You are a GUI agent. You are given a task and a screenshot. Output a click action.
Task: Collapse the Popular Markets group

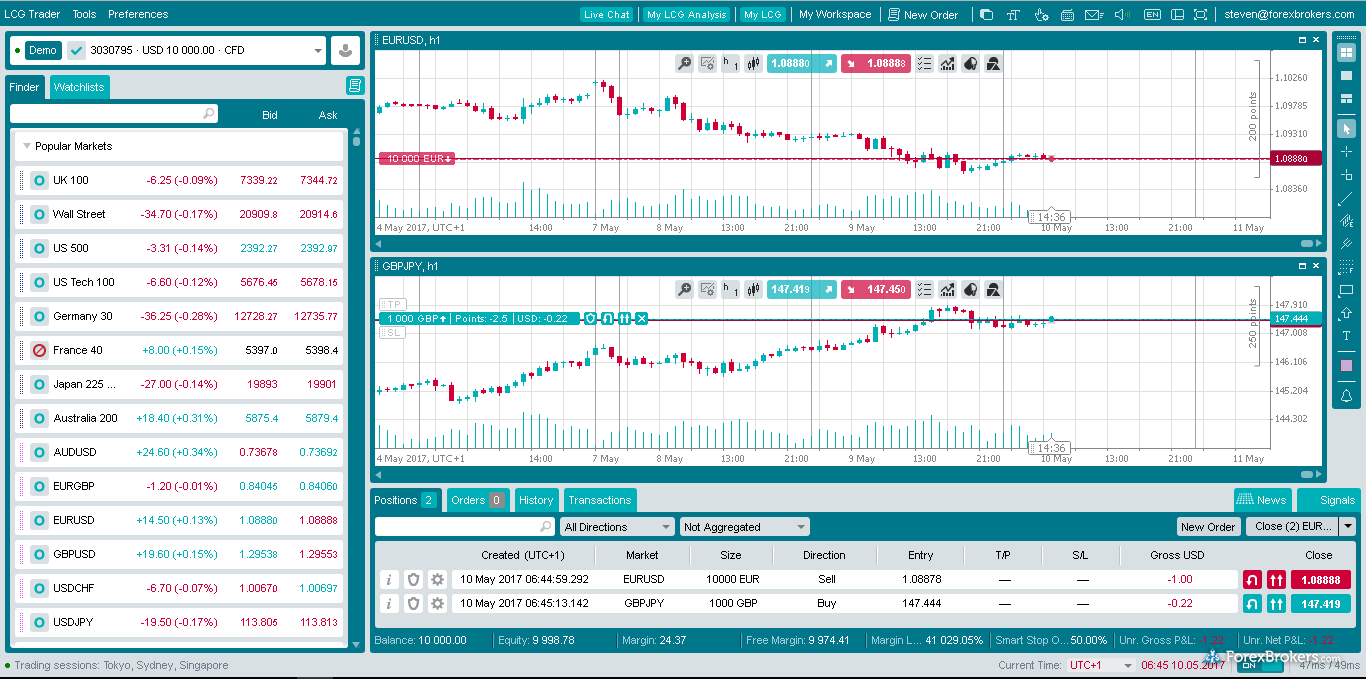point(27,146)
